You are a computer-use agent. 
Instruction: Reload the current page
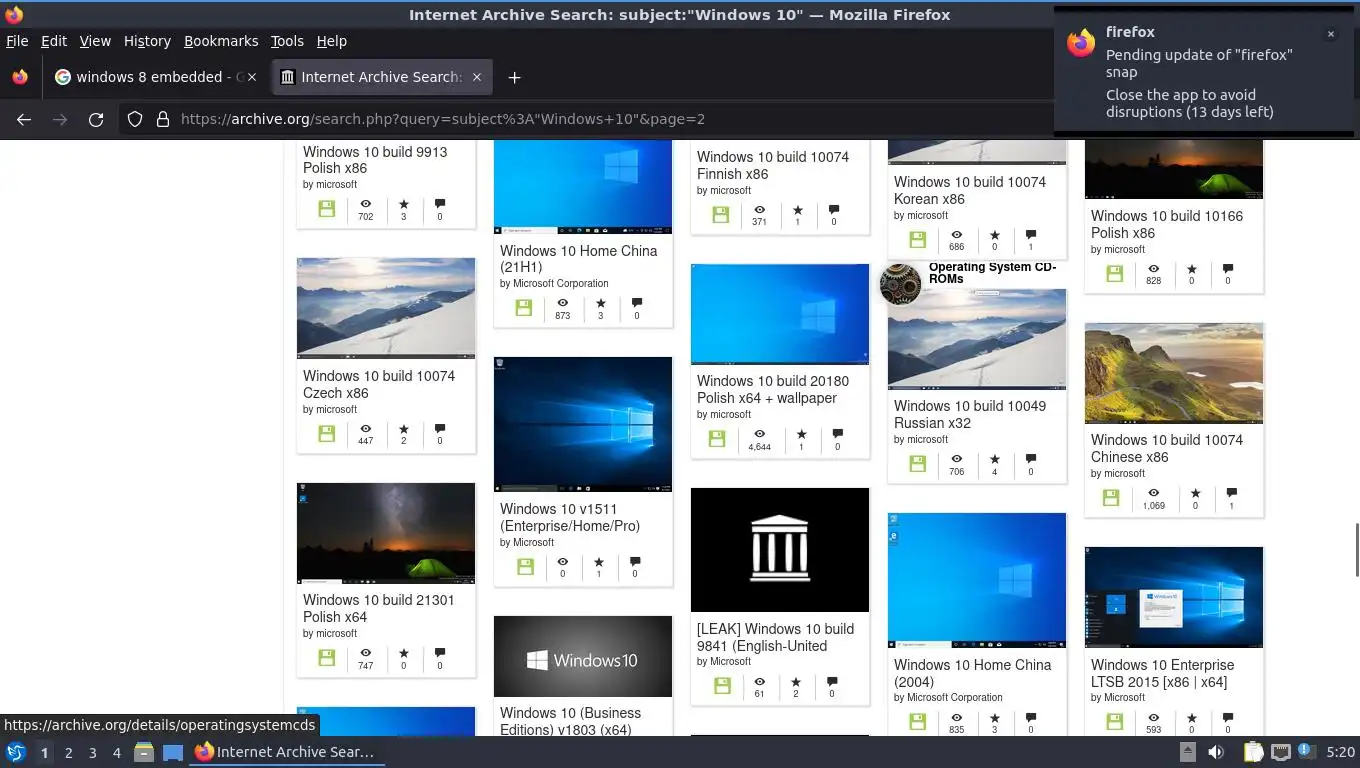(96, 119)
